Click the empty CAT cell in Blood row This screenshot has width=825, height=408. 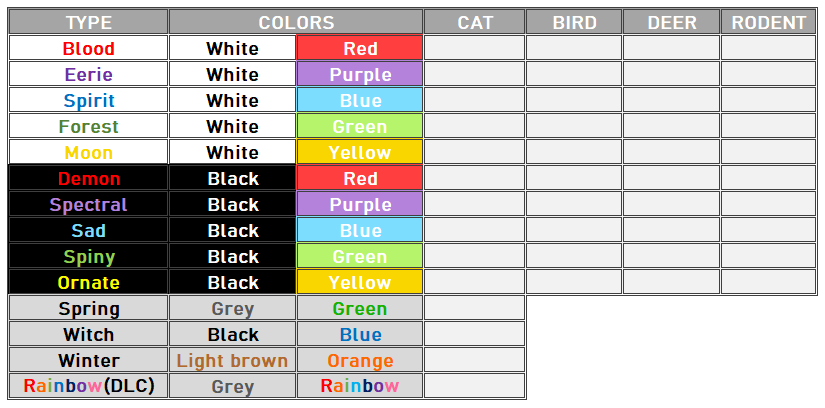click(475, 48)
